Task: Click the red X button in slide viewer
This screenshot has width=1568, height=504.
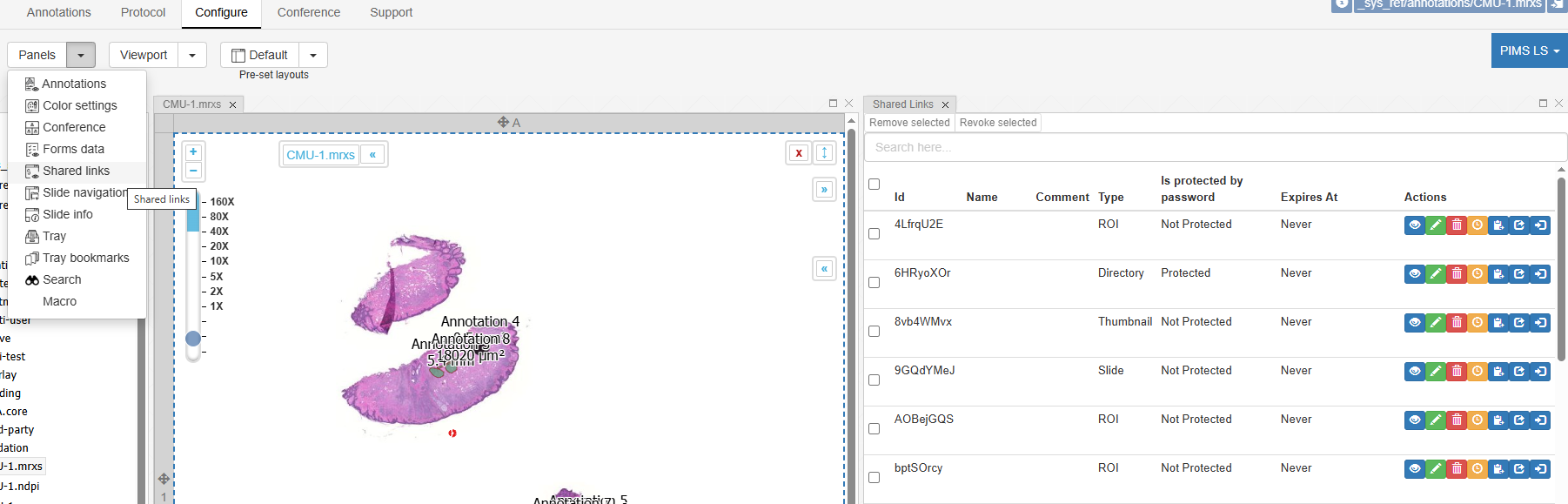Action: tap(798, 153)
